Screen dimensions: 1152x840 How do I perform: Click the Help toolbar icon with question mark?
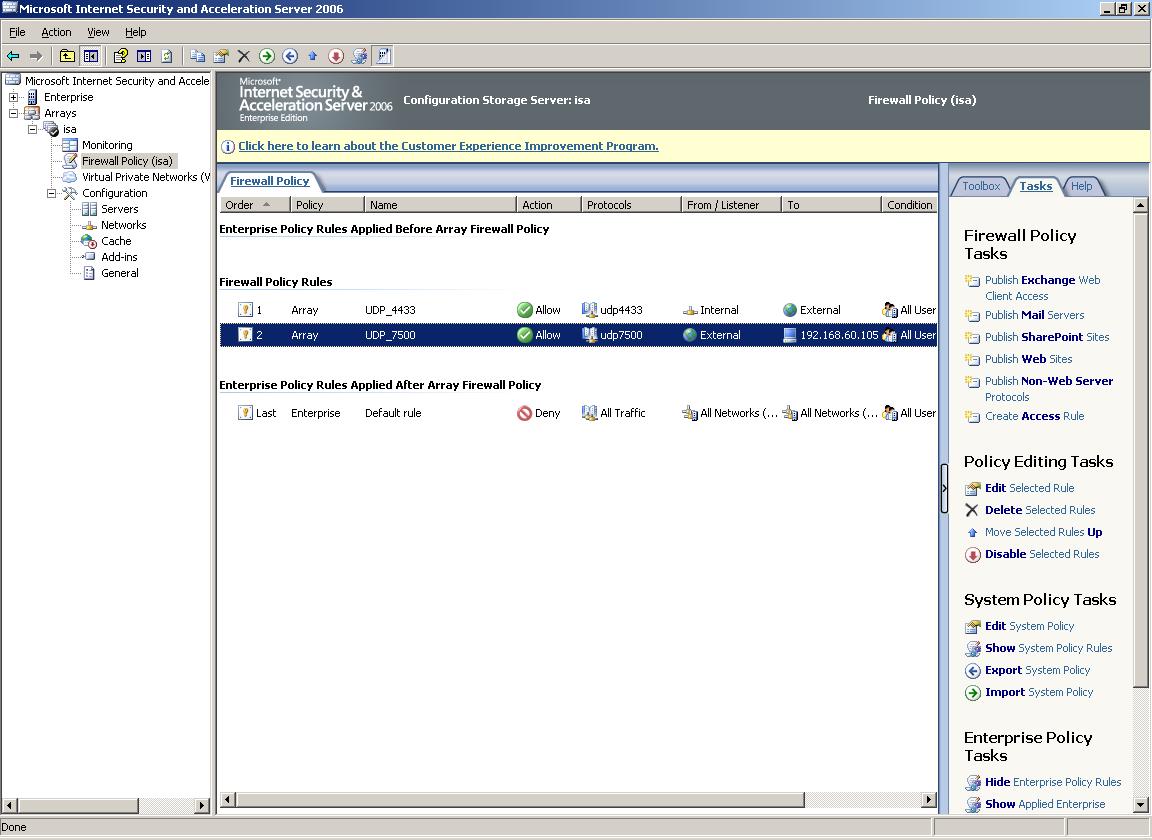(120, 56)
